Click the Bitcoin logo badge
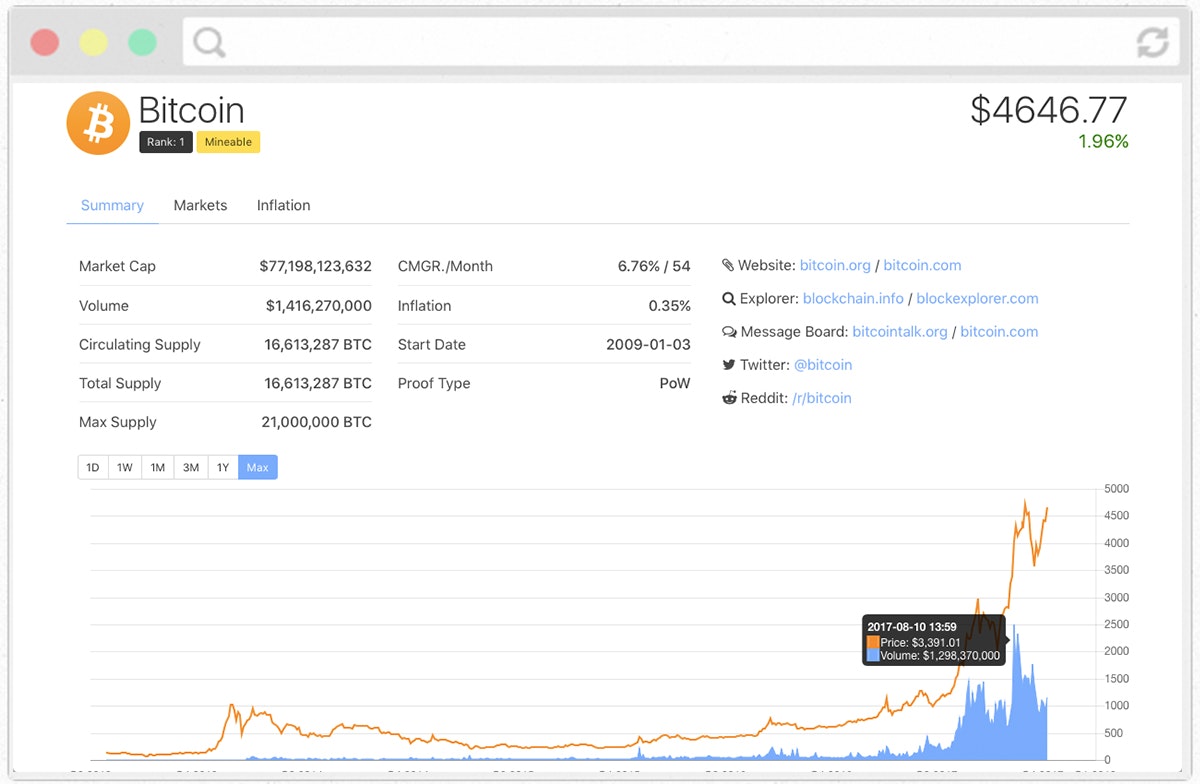Viewport: 1200px width, 784px height. pyautogui.click(x=97, y=122)
